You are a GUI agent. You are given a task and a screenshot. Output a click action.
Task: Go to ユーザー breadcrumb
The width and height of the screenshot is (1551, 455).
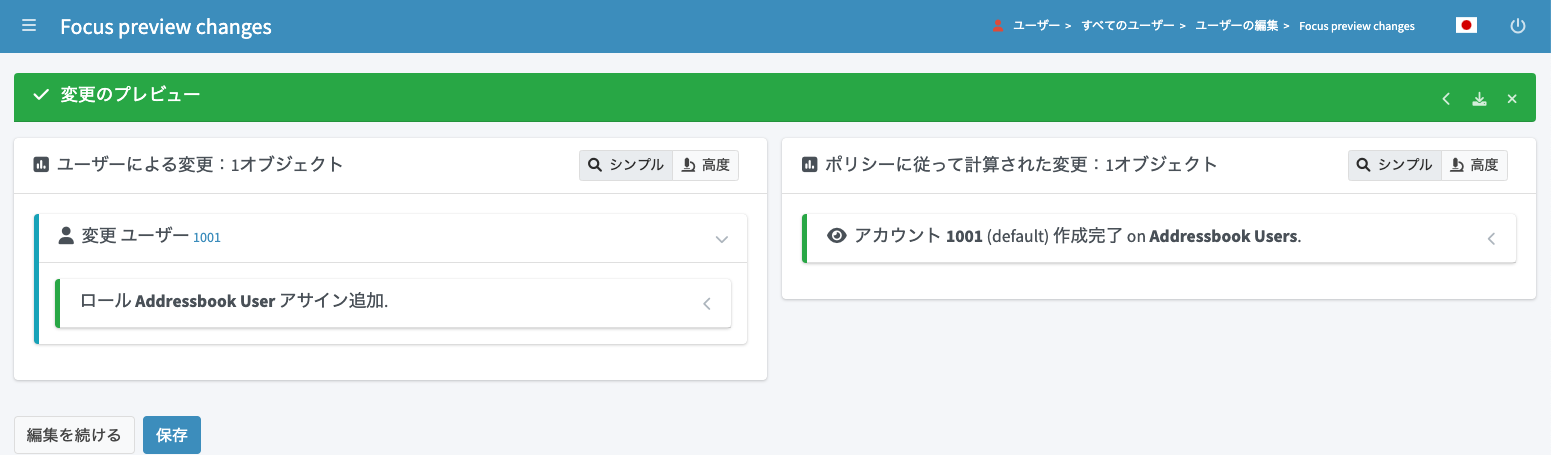point(1036,26)
